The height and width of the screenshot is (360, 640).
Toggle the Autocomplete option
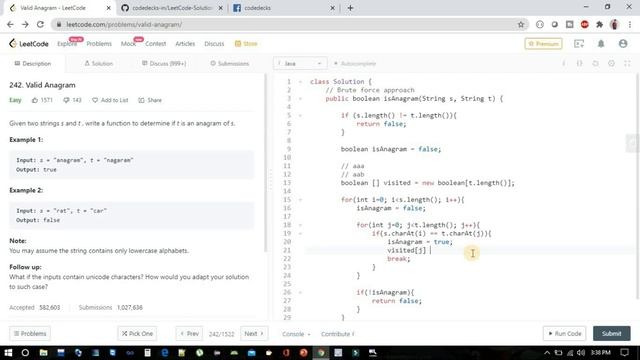pyautogui.click(x=355, y=64)
